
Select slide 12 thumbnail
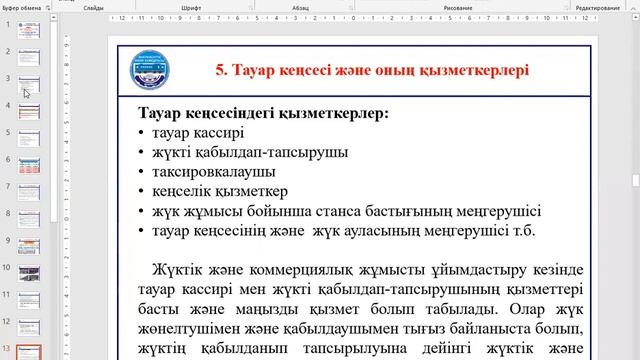coord(29,327)
